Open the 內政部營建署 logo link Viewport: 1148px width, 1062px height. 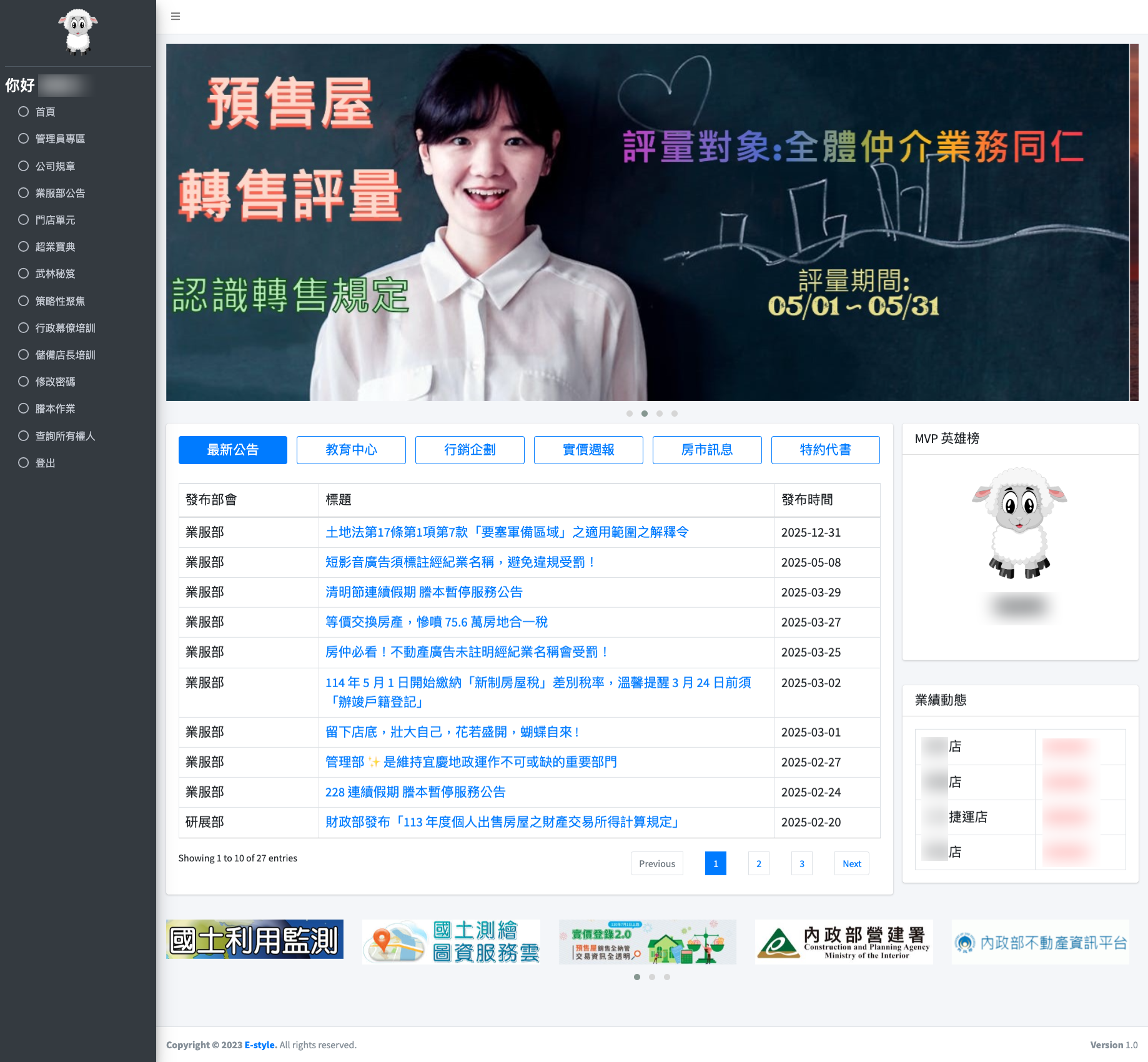pyautogui.click(x=844, y=941)
